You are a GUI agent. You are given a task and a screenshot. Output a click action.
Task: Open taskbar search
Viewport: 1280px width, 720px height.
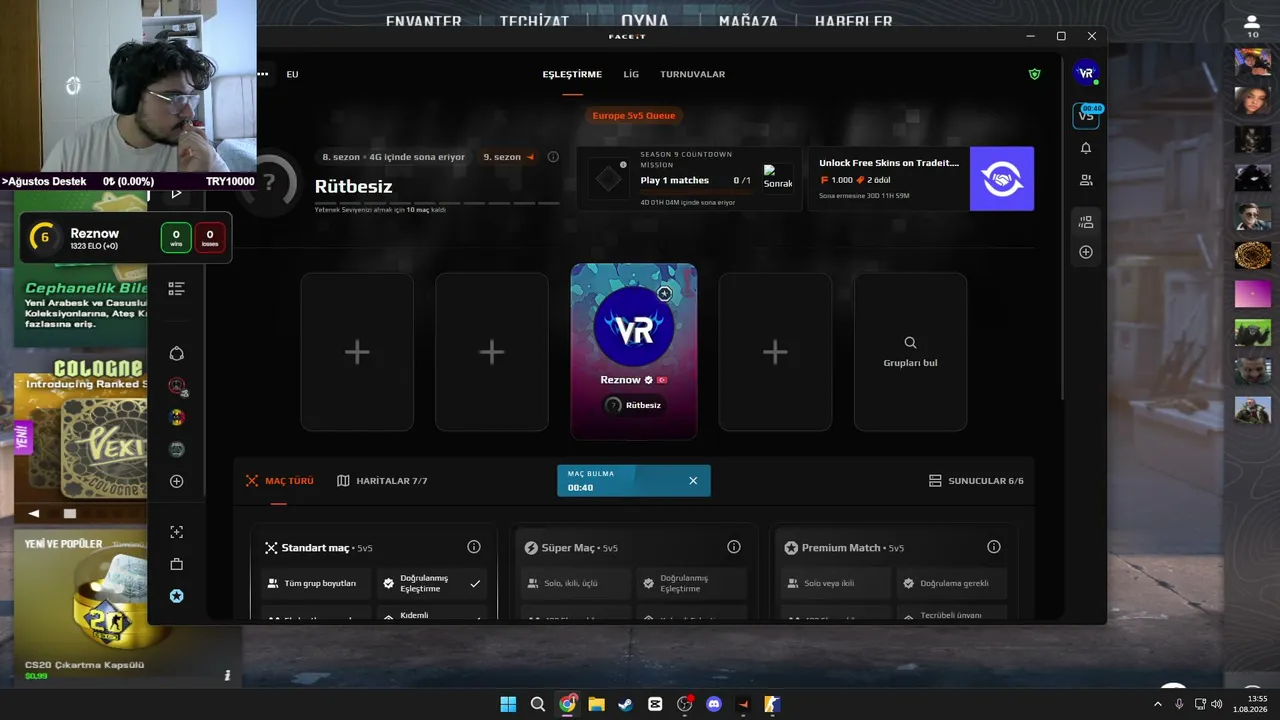[x=538, y=704]
